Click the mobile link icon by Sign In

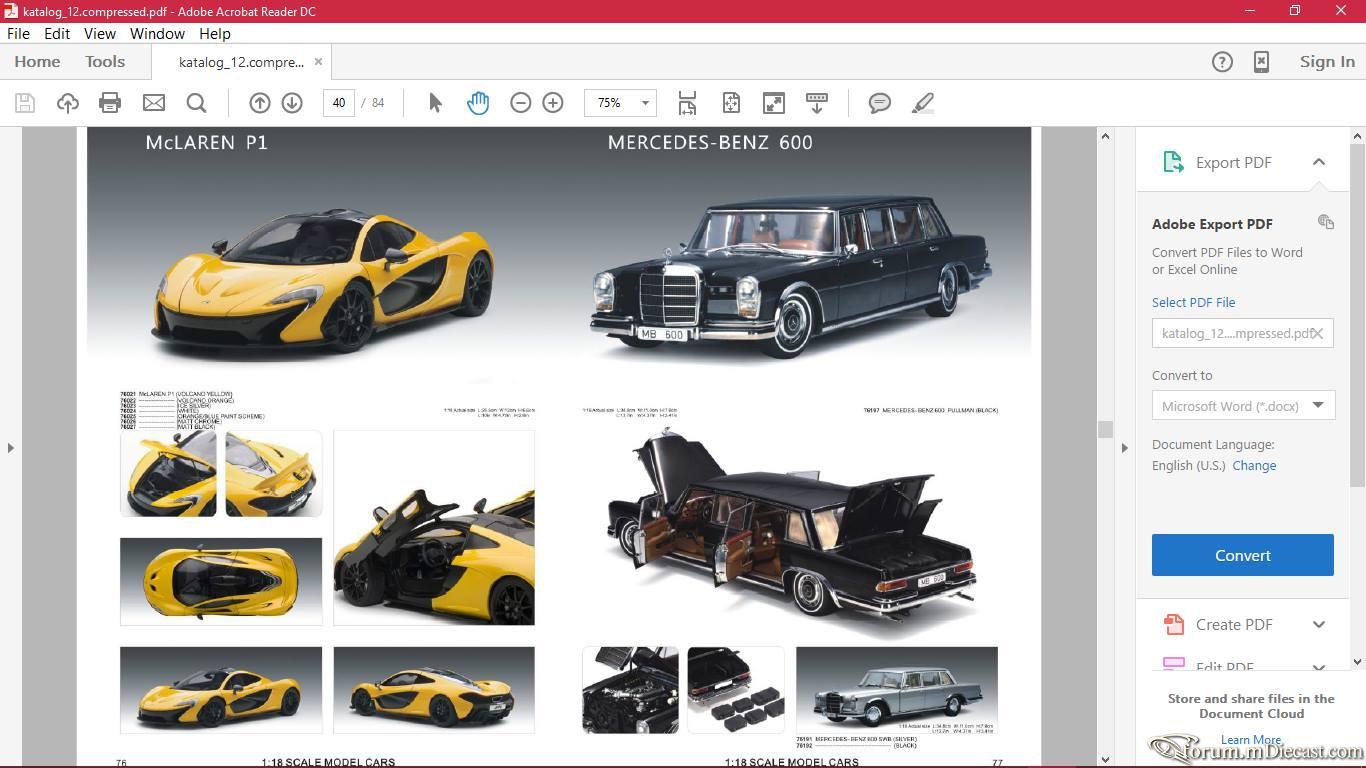click(1262, 62)
